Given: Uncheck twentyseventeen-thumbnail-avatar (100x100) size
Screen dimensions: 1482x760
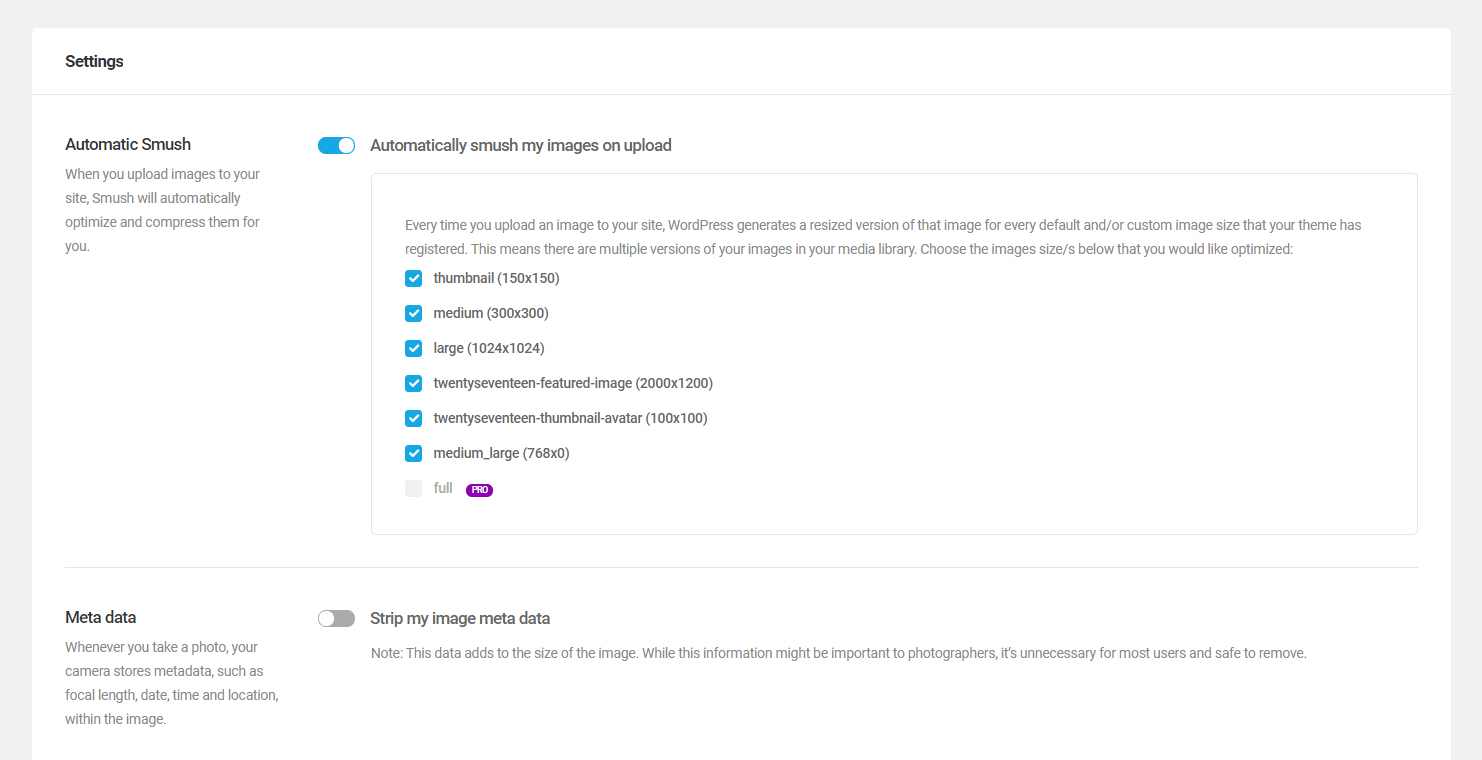Looking at the screenshot, I should pyautogui.click(x=413, y=418).
